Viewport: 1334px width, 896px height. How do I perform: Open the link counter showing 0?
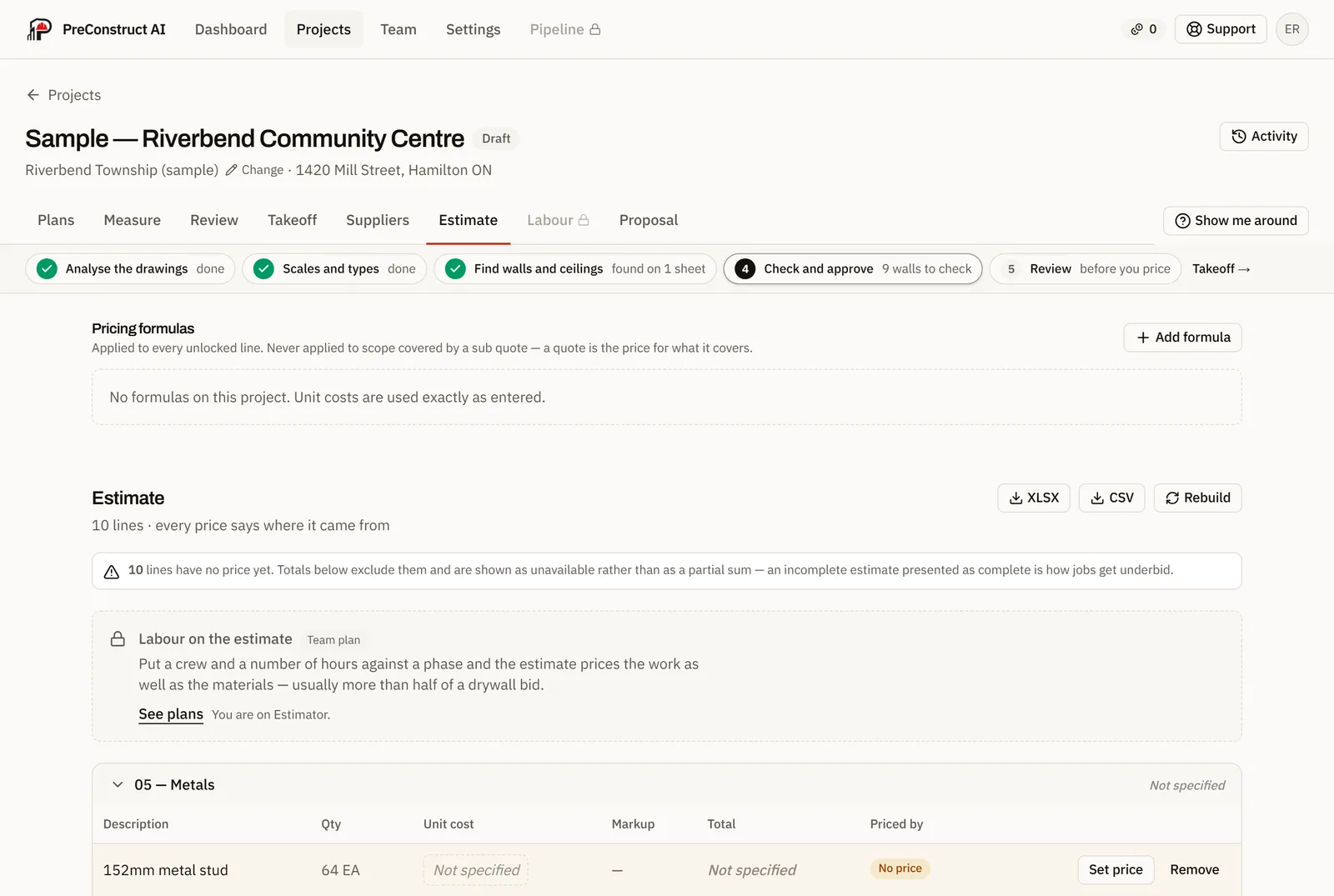[x=1143, y=29]
